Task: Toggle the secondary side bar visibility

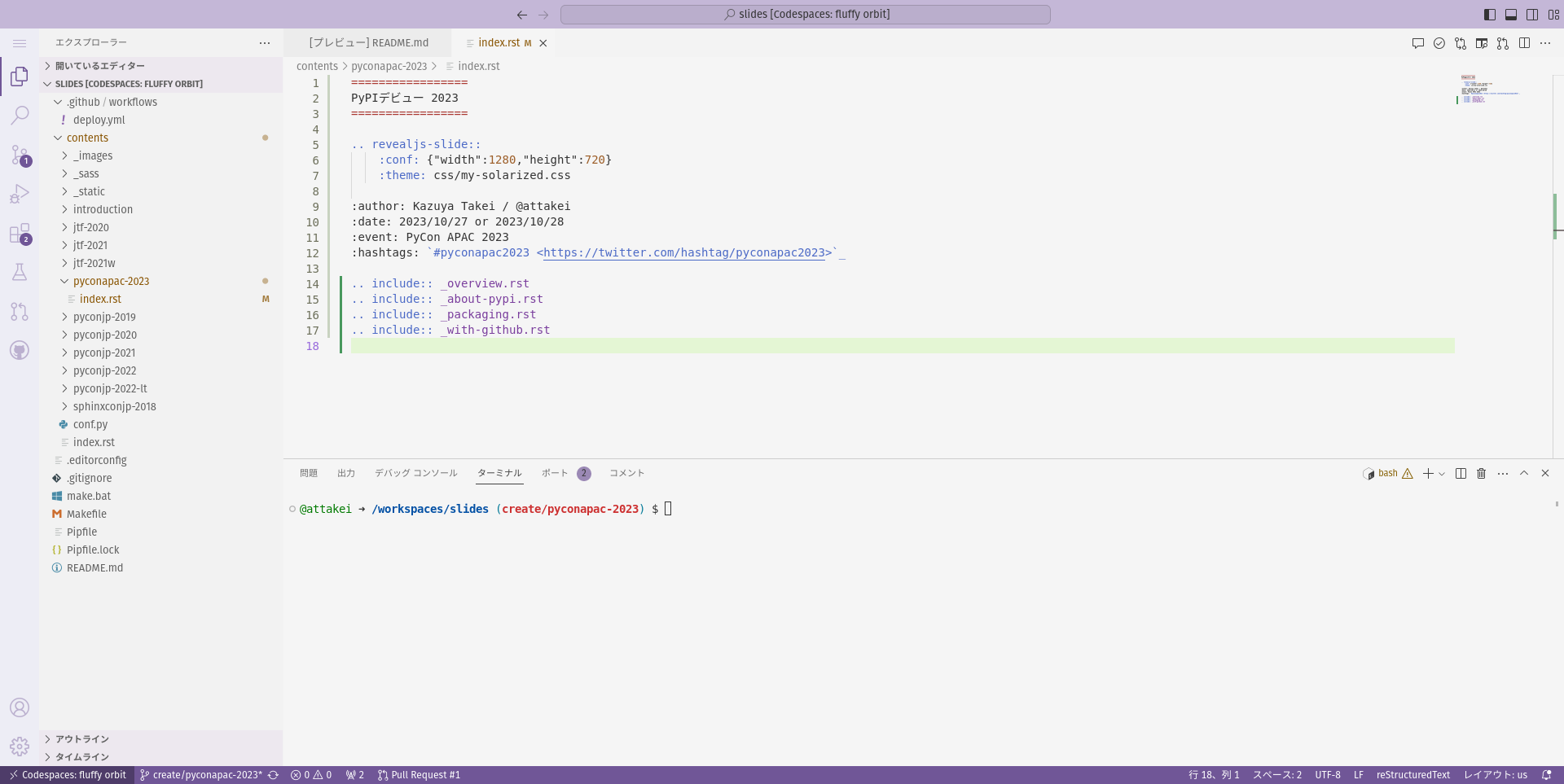Action: (x=1531, y=15)
